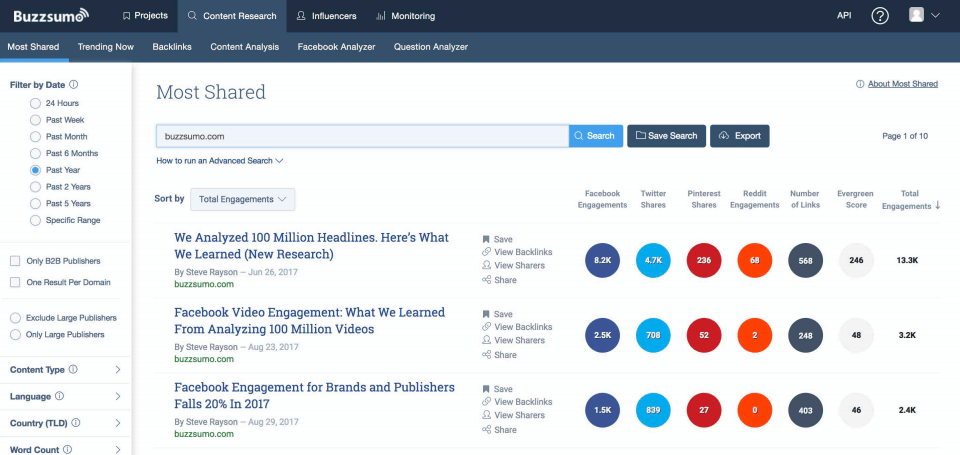
Task: Open the Facebook Analyzer tab
Action: click(336, 47)
